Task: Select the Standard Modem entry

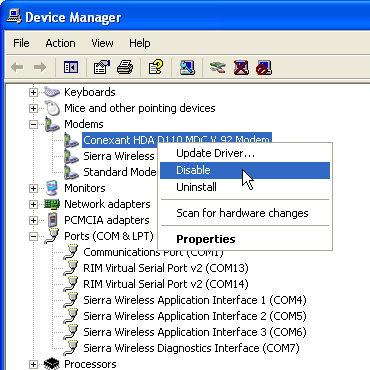Action: [119, 172]
